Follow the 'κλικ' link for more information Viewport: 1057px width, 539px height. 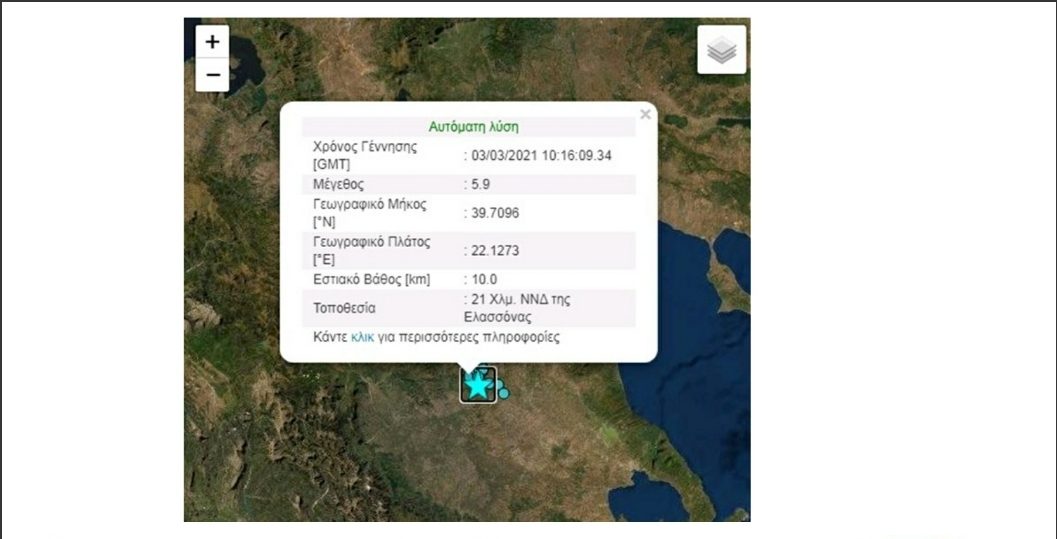click(x=362, y=337)
